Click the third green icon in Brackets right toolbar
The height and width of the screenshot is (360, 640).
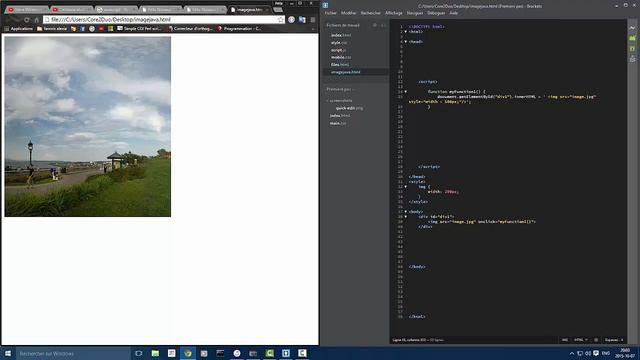point(632,49)
